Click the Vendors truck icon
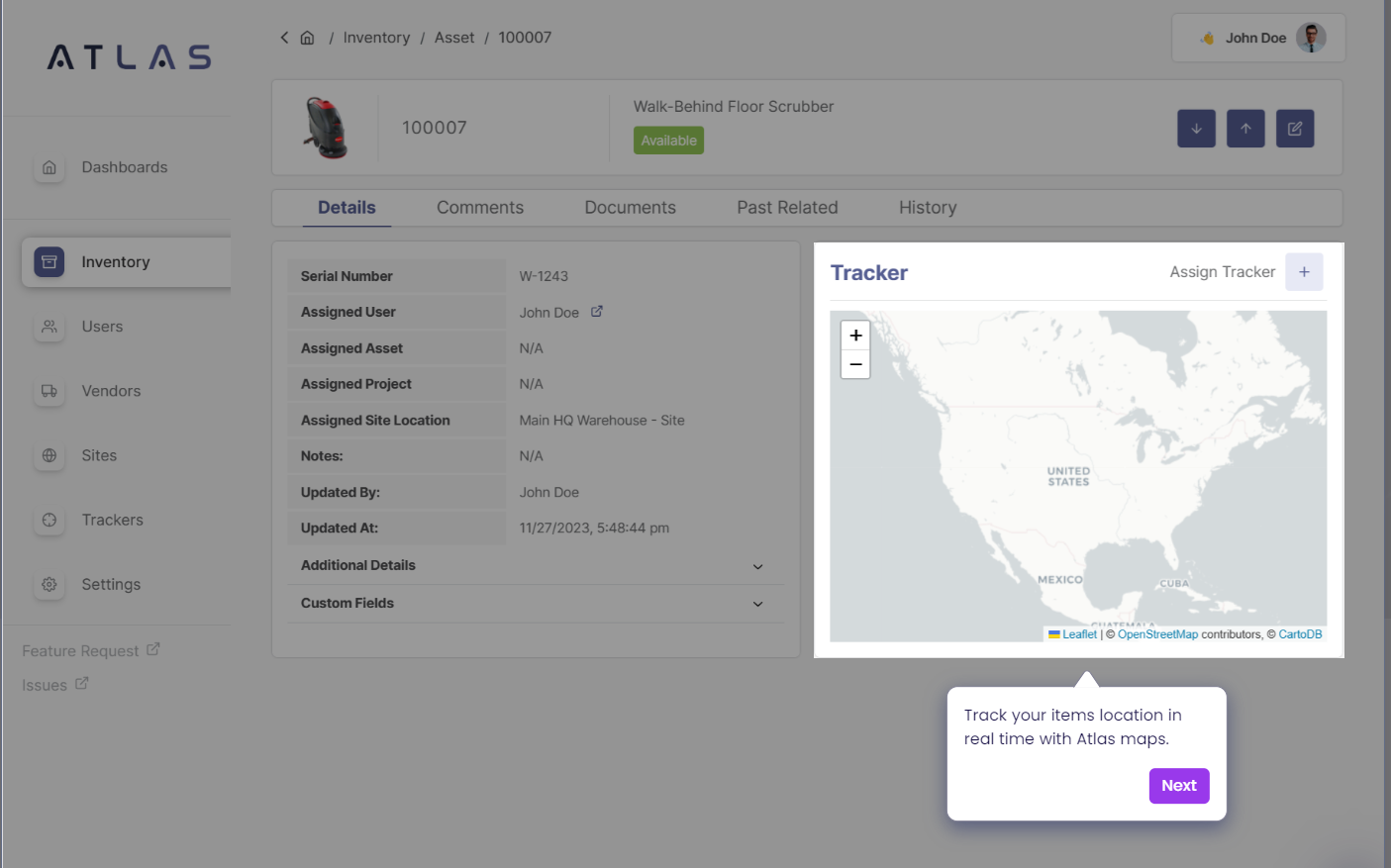The width and height of the screenshot is (1391, 868). (50, 391)
